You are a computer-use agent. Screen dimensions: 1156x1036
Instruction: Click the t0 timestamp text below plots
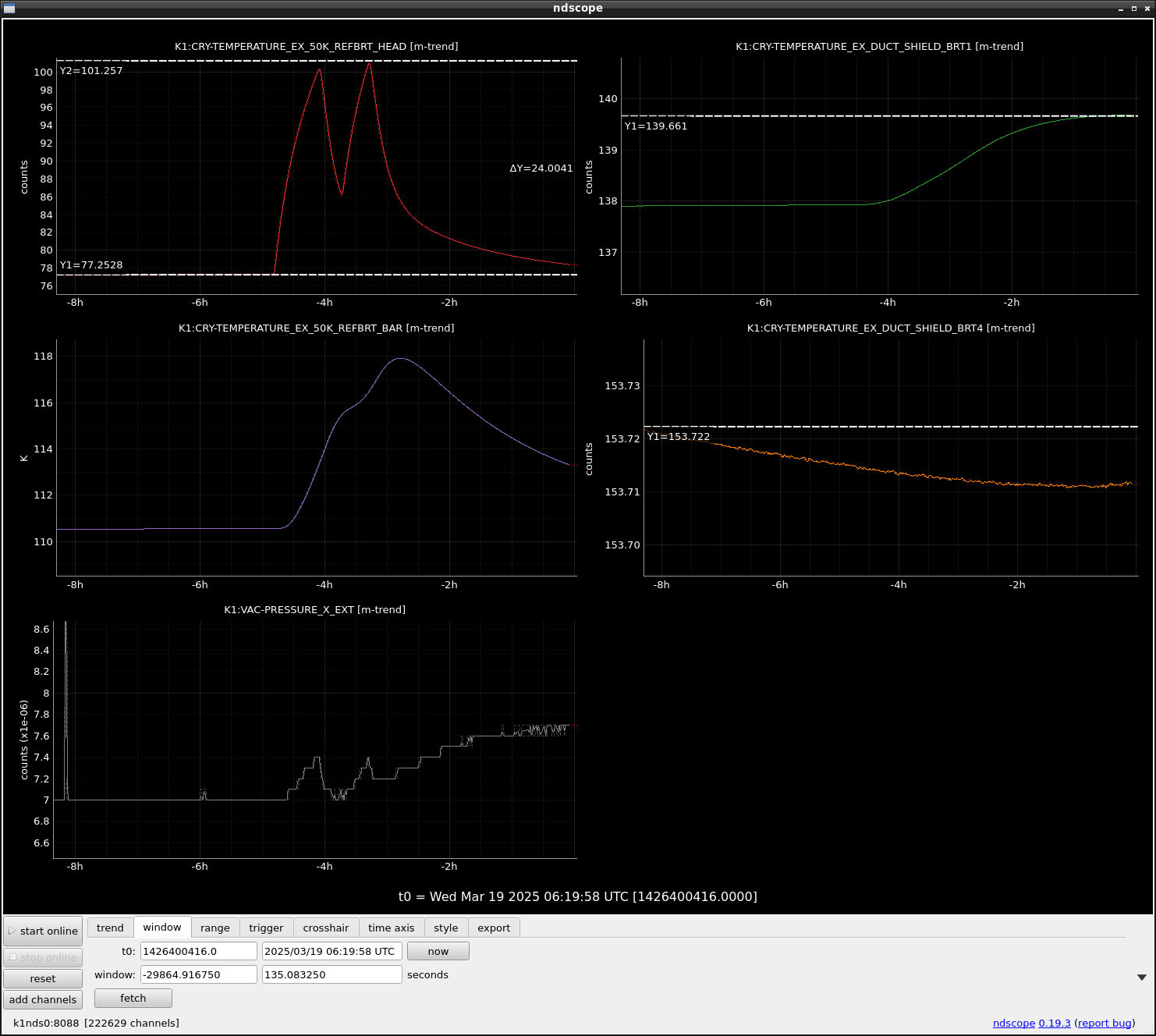[x=578, y=896]
